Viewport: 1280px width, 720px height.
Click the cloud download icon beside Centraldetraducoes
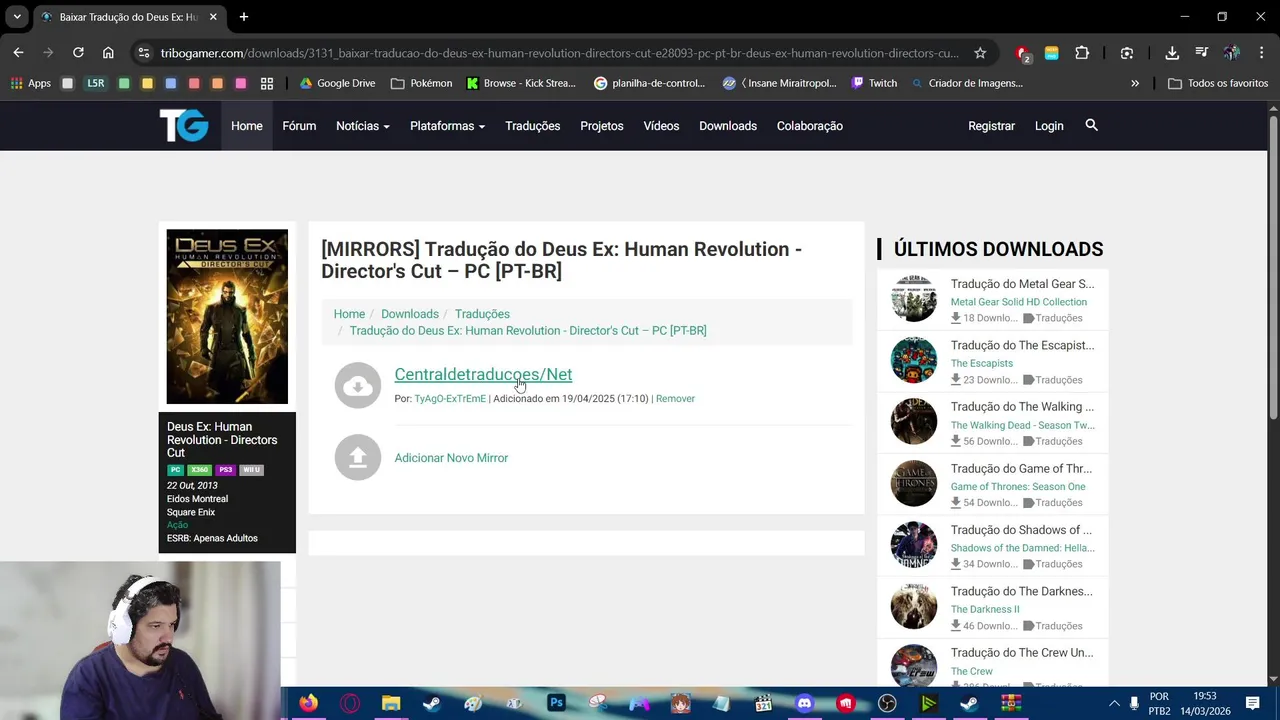(358, 386)
